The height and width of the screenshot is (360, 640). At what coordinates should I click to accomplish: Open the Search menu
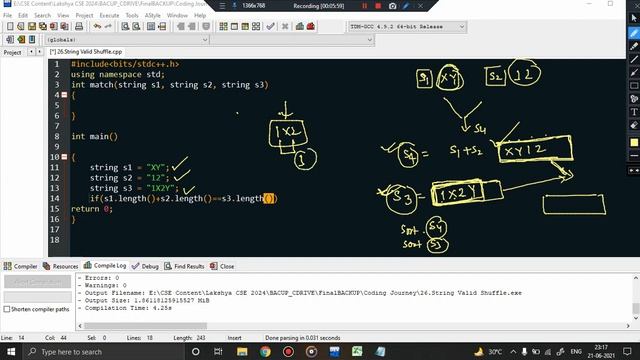(42, 15)
